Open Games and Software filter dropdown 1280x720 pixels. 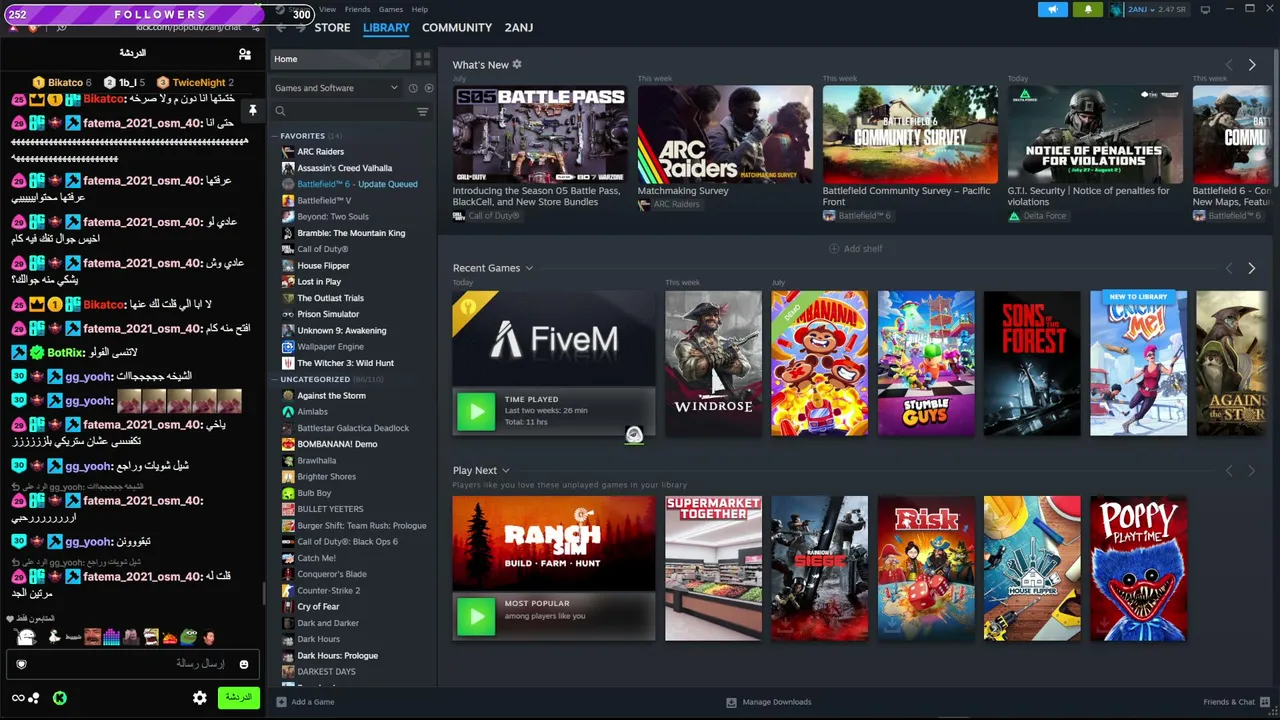[337, 88]
